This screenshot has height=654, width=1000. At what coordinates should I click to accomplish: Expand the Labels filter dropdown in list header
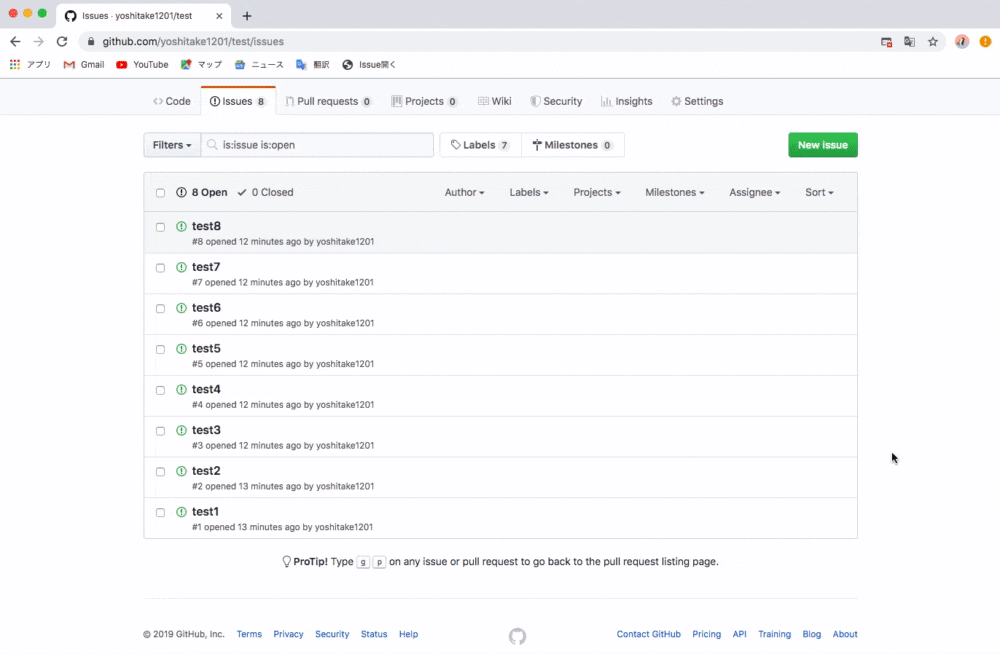tap(529, 192)
